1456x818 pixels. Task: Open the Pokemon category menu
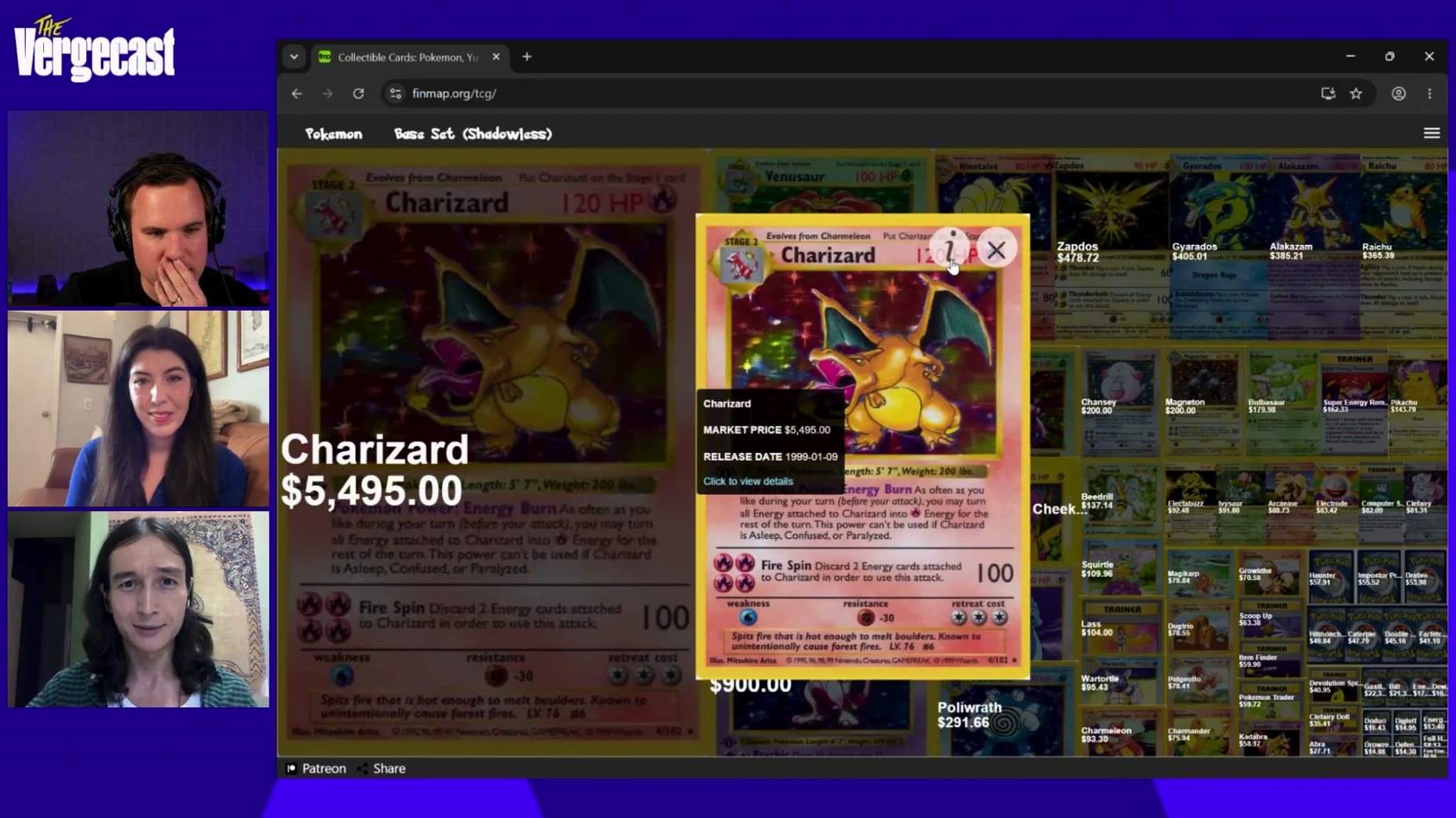click(x=334, y=134)
